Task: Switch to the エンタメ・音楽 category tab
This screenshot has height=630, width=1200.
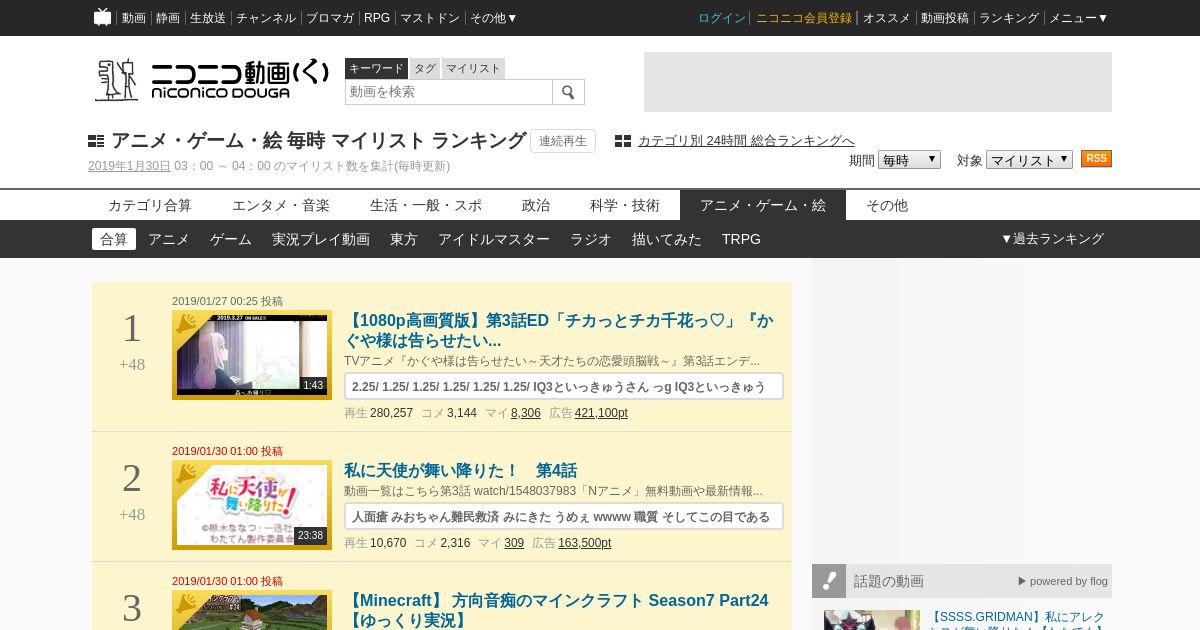Action: click(281, 205)
